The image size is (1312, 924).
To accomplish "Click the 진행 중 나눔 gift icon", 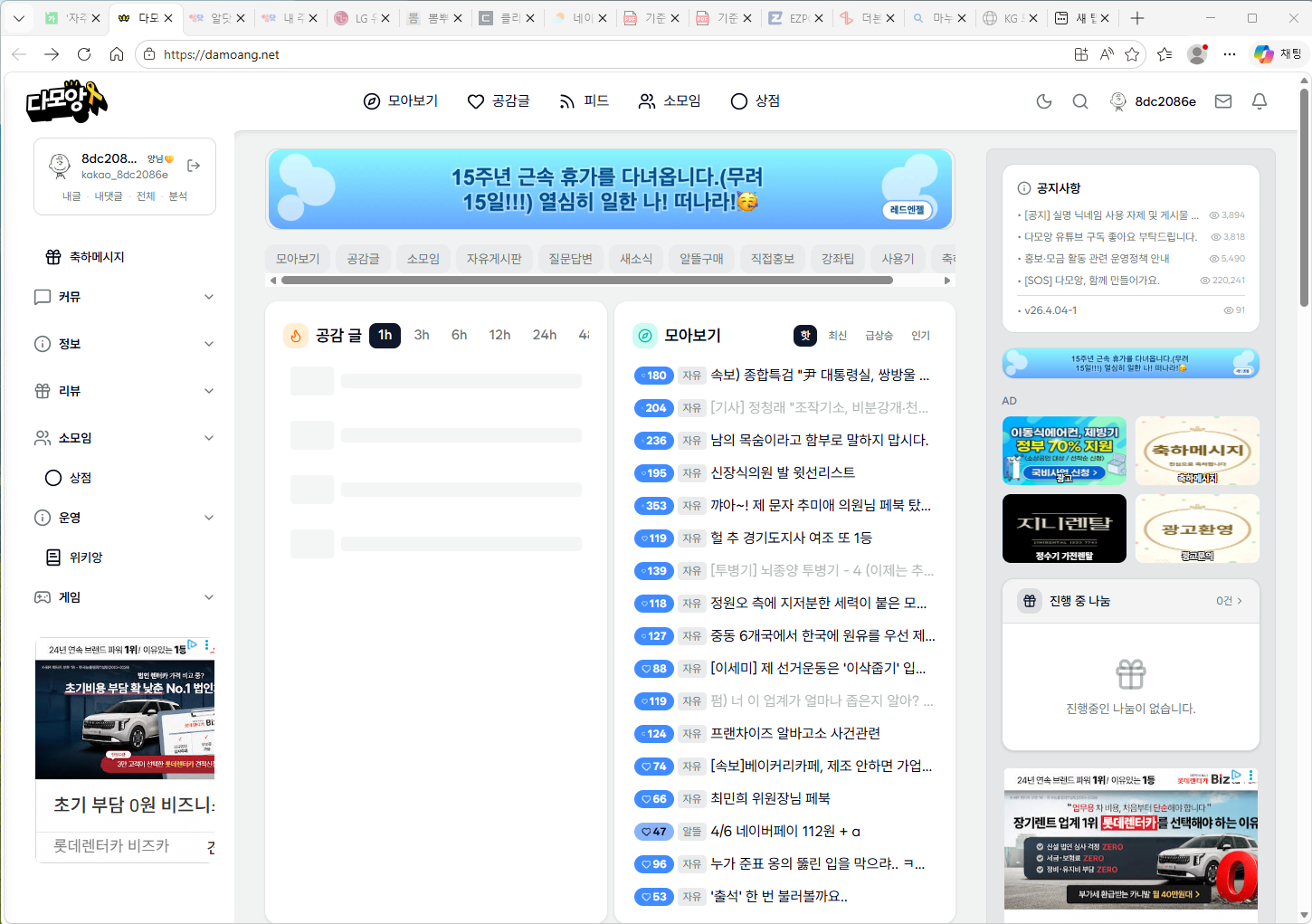I will coord(1030,601).
